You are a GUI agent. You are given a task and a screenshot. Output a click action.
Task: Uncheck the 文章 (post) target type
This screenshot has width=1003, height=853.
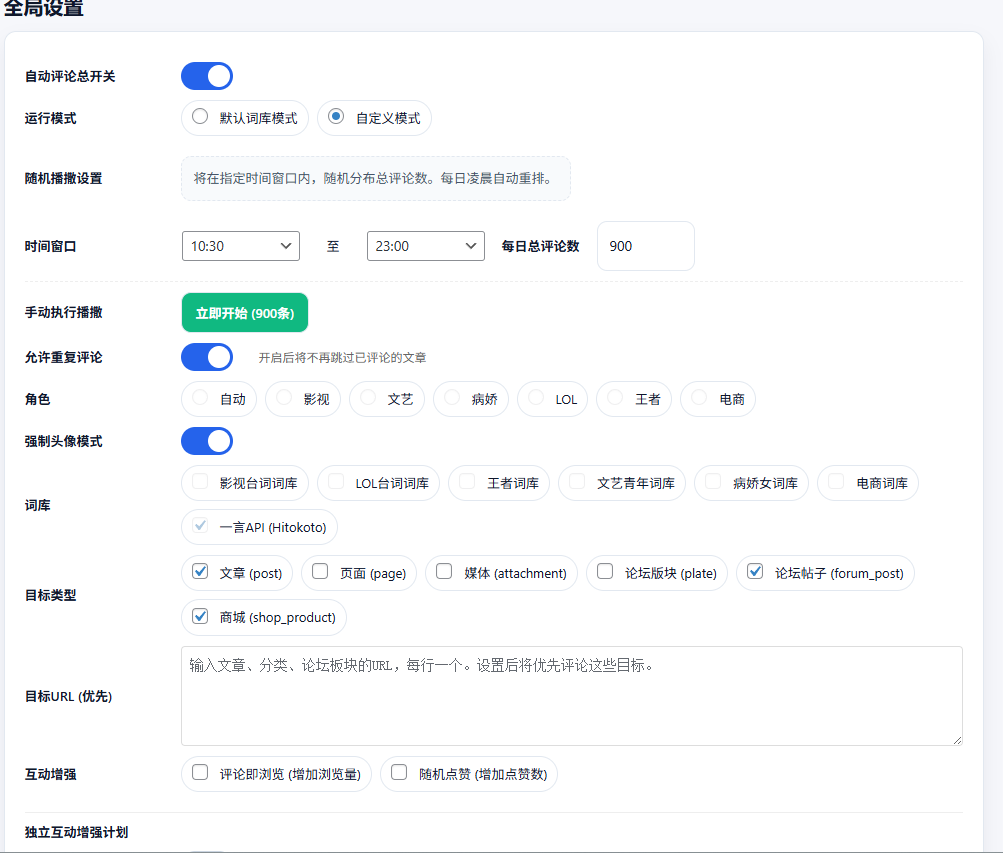200,573
